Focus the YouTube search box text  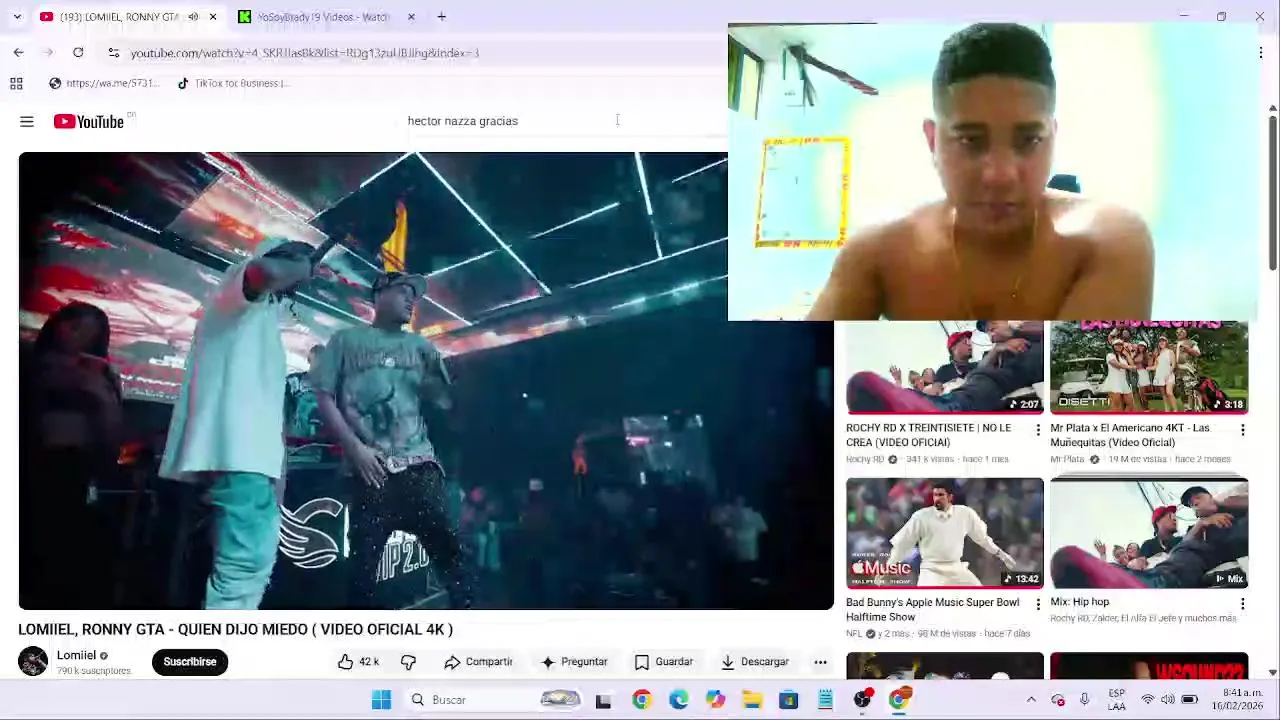[463, 121]
